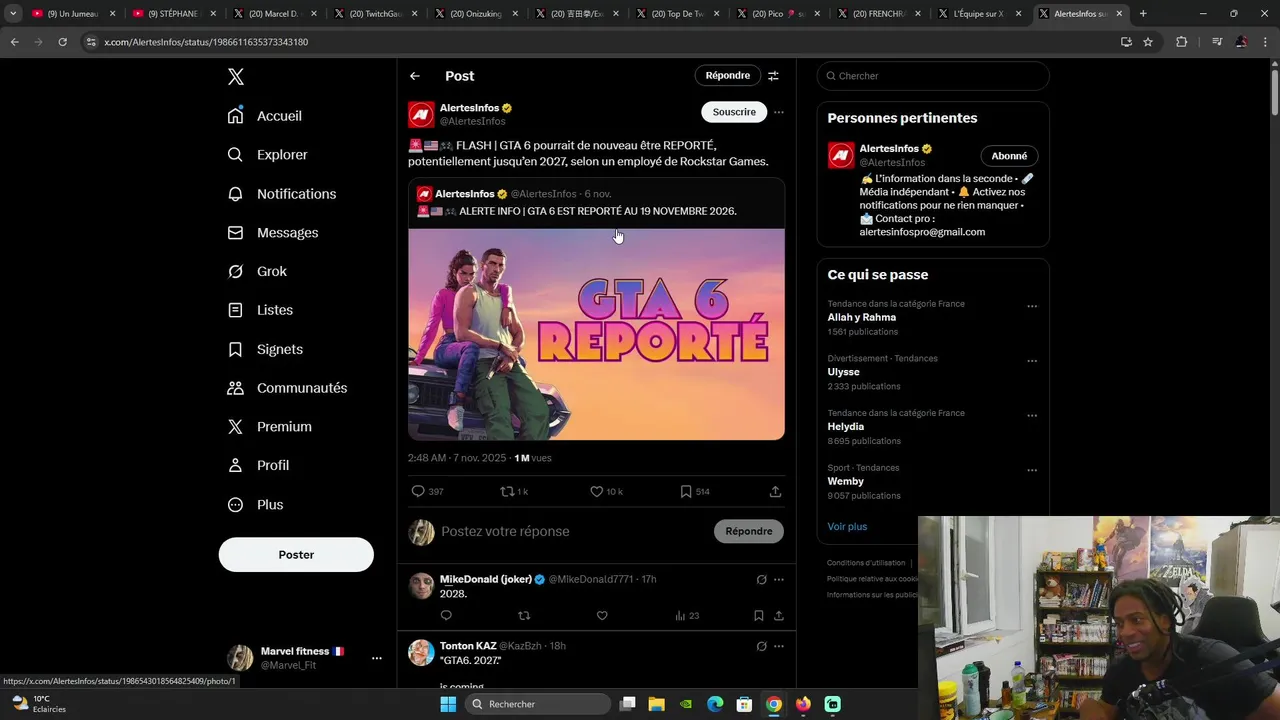This screenshot has width=1280, height=720.
Task: Bookmark this page with the star icon
Action: [x=1148, y=42]
